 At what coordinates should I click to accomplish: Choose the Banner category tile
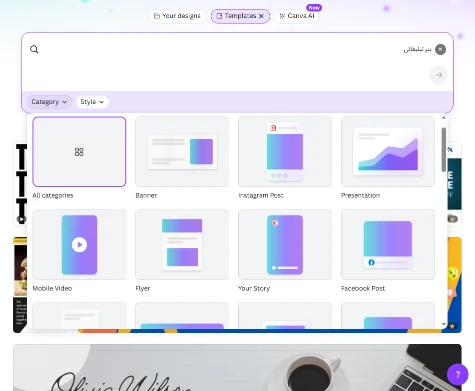(x=182, y=152)
